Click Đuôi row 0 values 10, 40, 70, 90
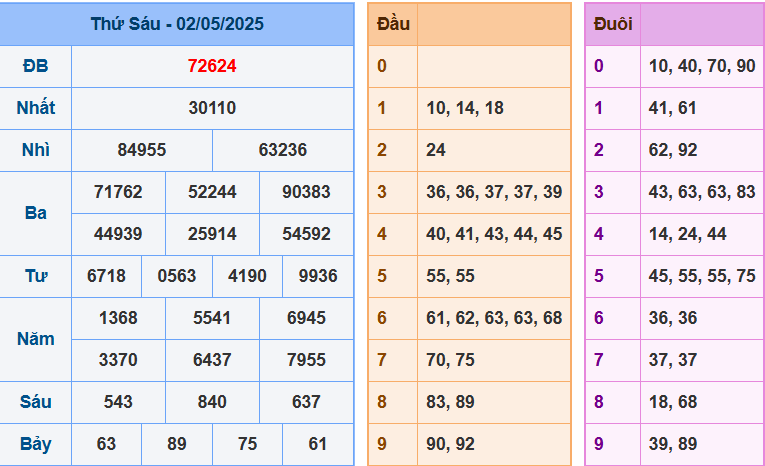 tap(702, 66)
